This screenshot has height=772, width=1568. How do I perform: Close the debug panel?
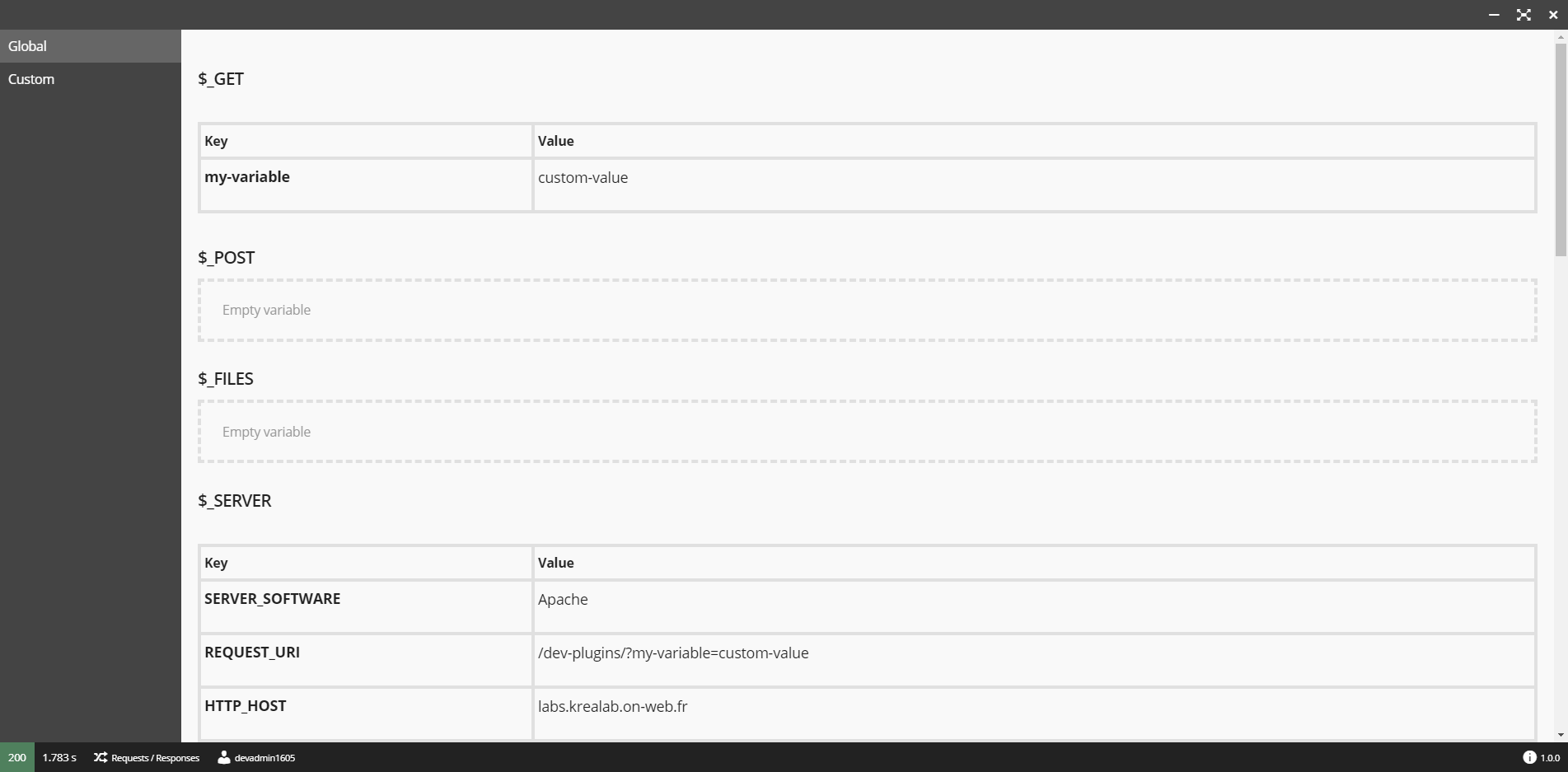click(1553, 15)
